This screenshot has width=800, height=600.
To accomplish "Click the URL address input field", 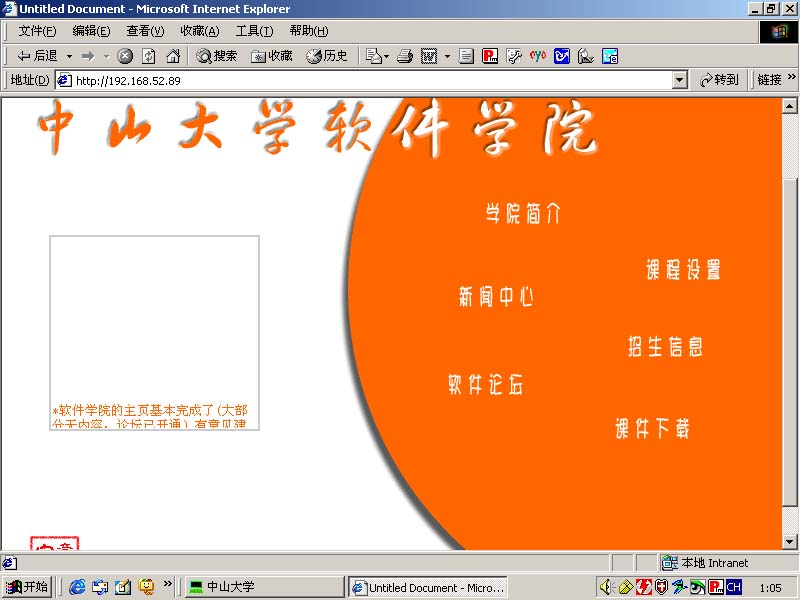I will pyautogui.click(x=370, y=80).
